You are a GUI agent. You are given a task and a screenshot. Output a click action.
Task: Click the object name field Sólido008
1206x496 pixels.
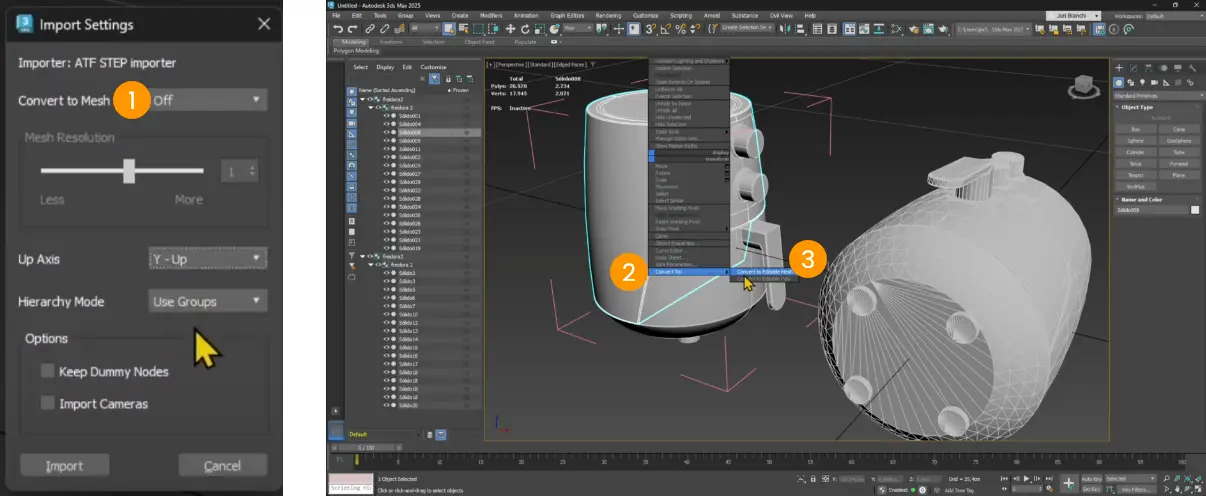(1152, 210)
